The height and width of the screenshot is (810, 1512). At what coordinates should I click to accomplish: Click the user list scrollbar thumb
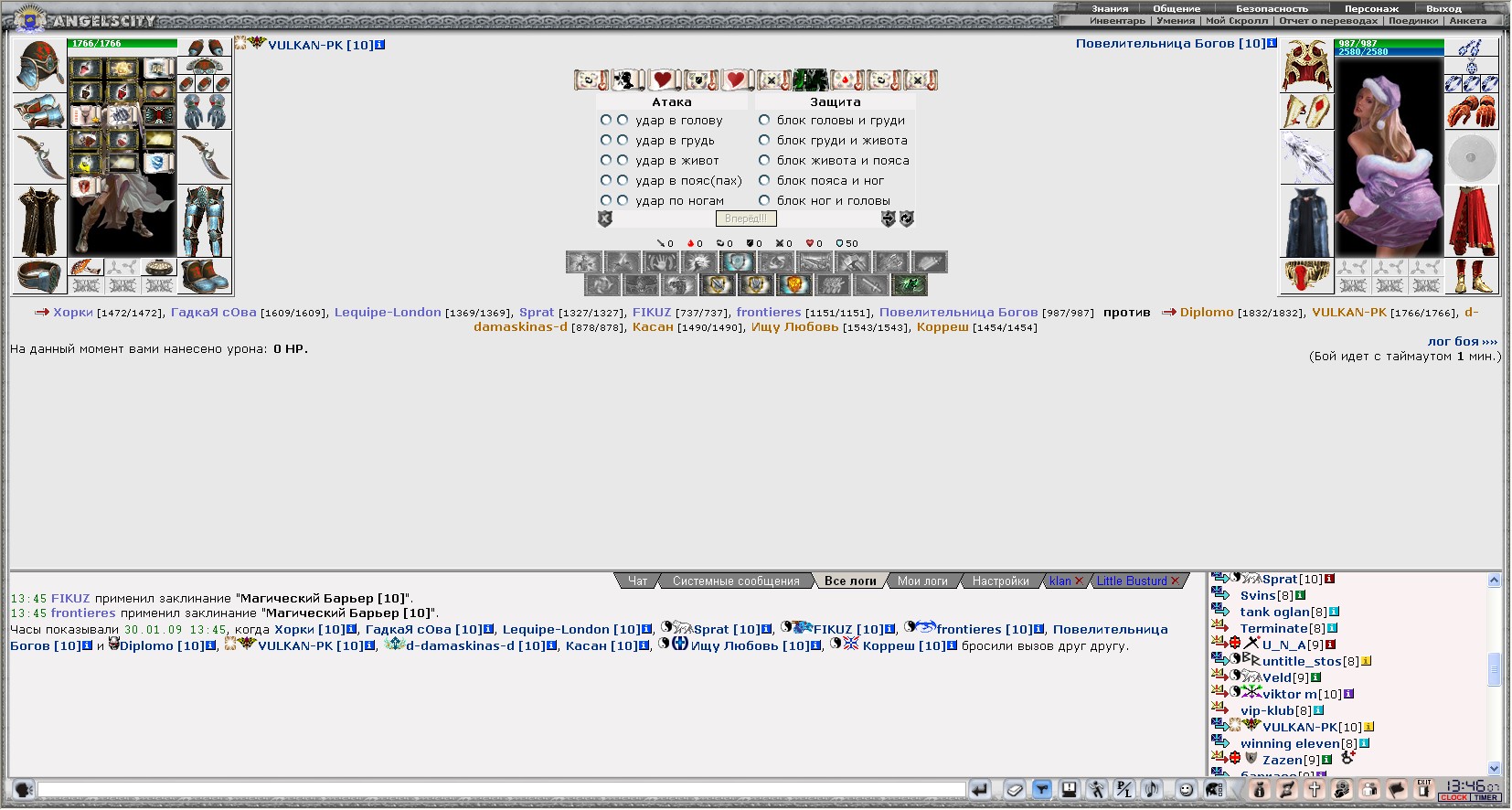click(1494, 669)
